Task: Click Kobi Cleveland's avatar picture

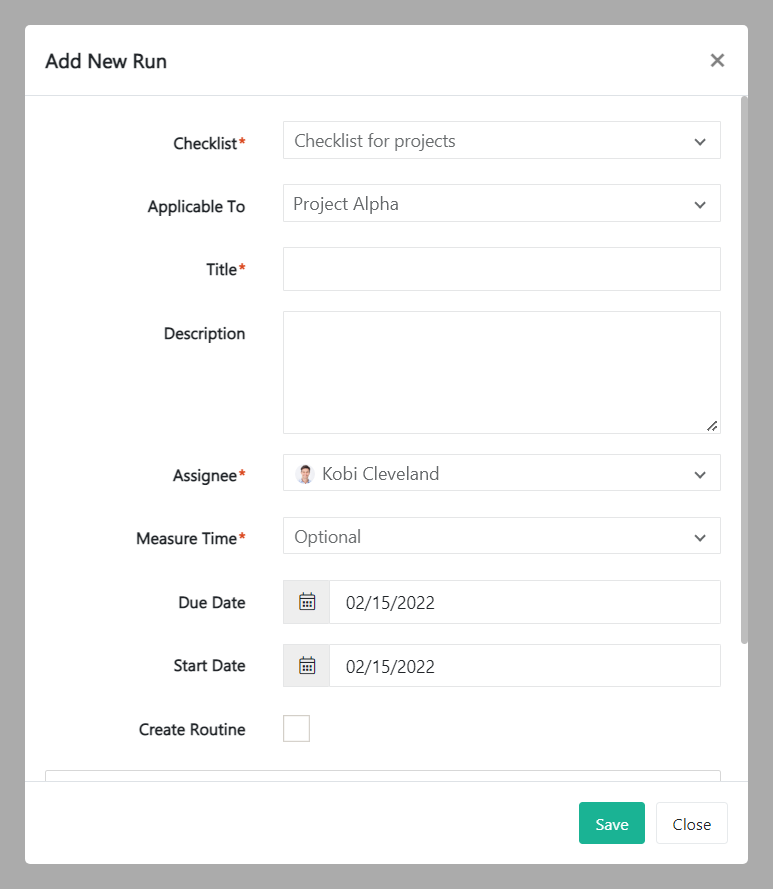Action: click(305, 474)
